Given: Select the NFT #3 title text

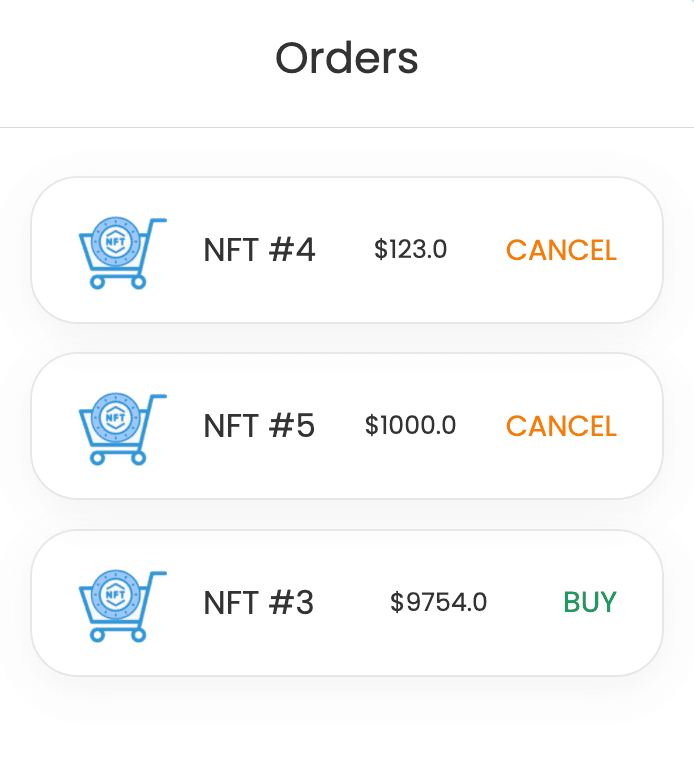Looking at the screenshot, I should pyautogui.click(x=258, y=603).
